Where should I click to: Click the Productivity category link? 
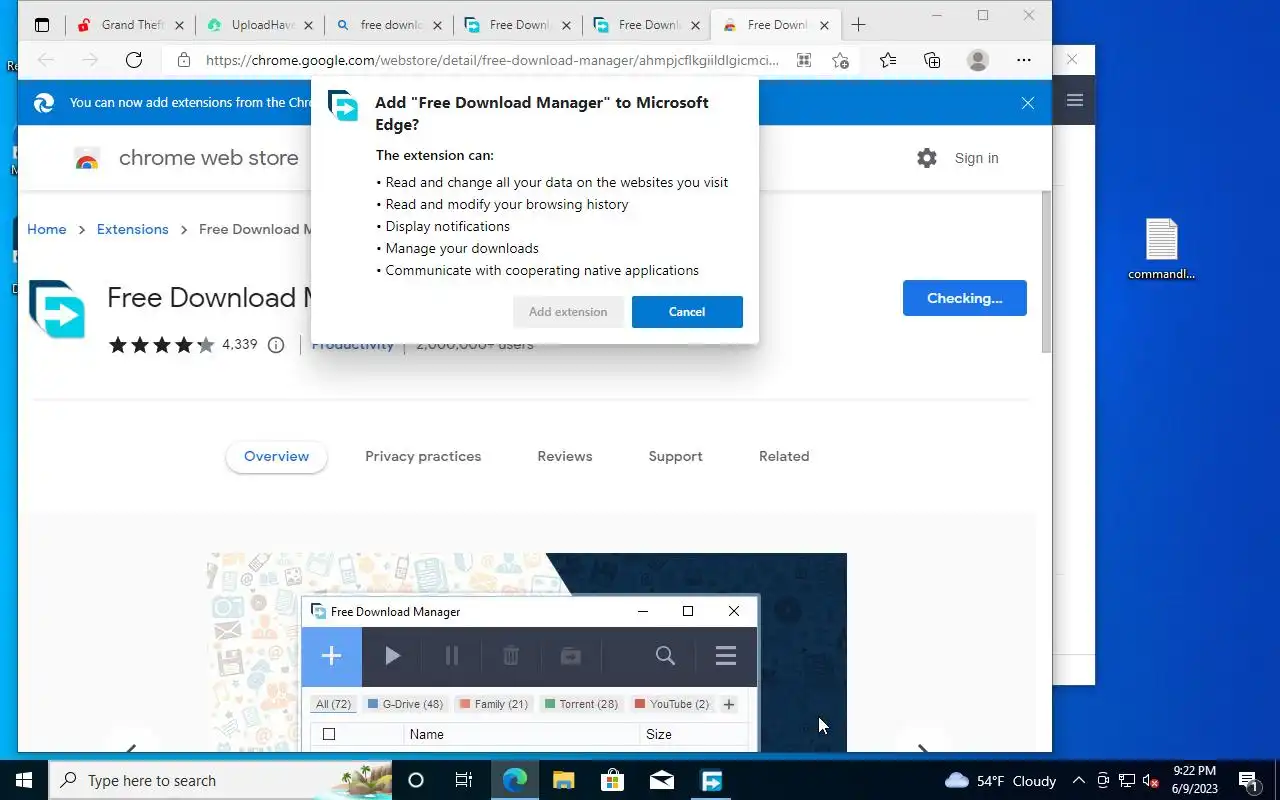pos(353,345)
